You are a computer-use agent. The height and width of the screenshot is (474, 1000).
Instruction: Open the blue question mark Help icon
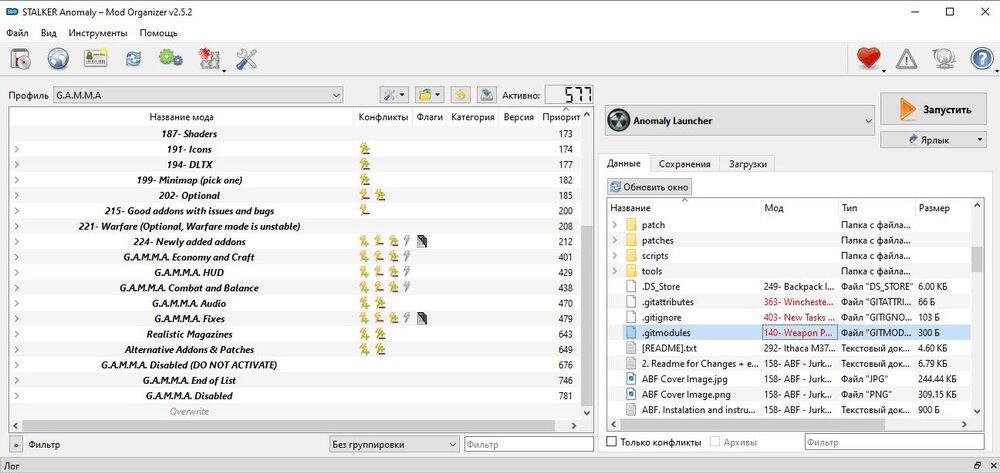982,59
